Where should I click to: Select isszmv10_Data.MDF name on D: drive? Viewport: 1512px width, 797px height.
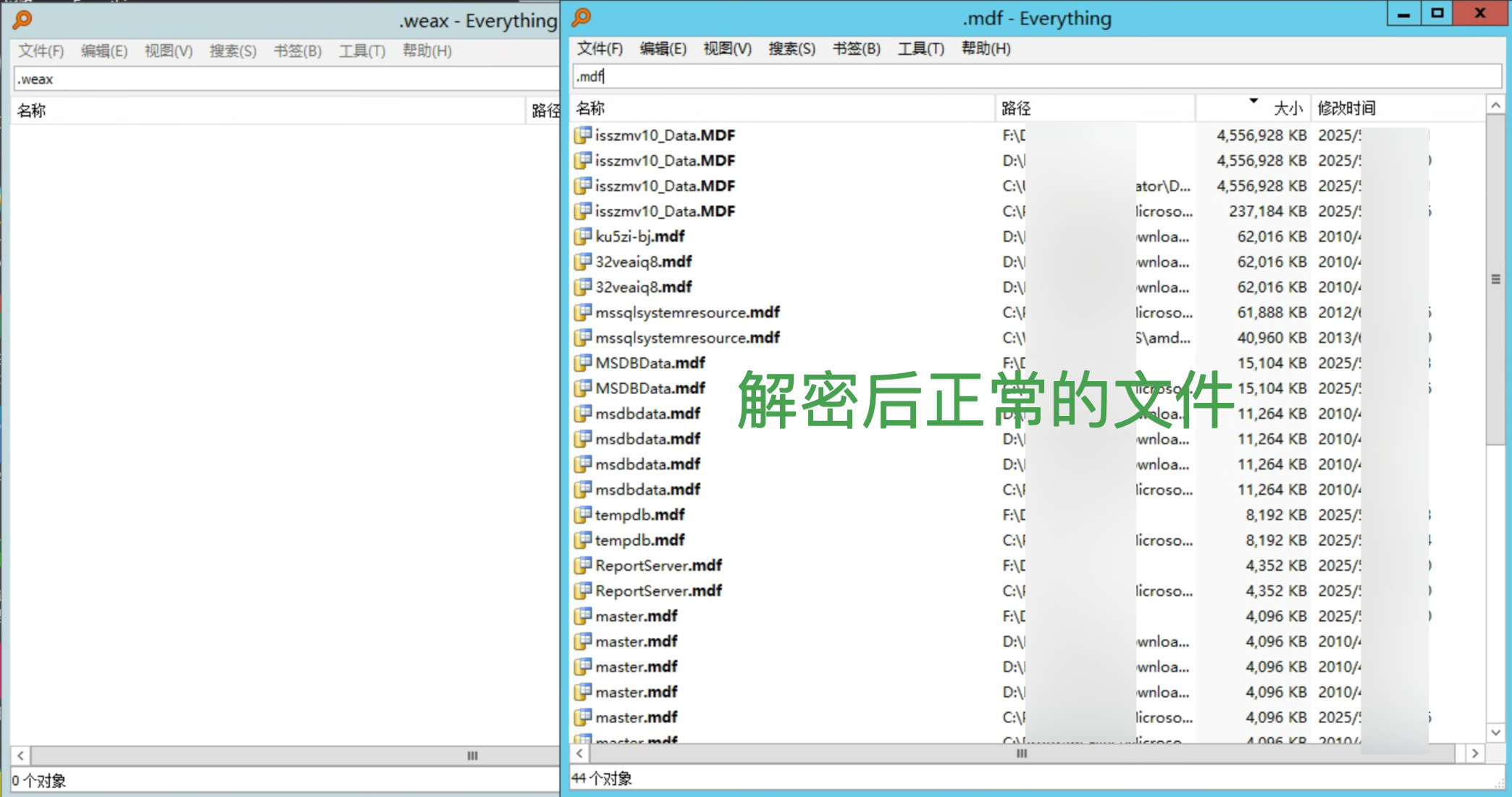click(665, 160)
